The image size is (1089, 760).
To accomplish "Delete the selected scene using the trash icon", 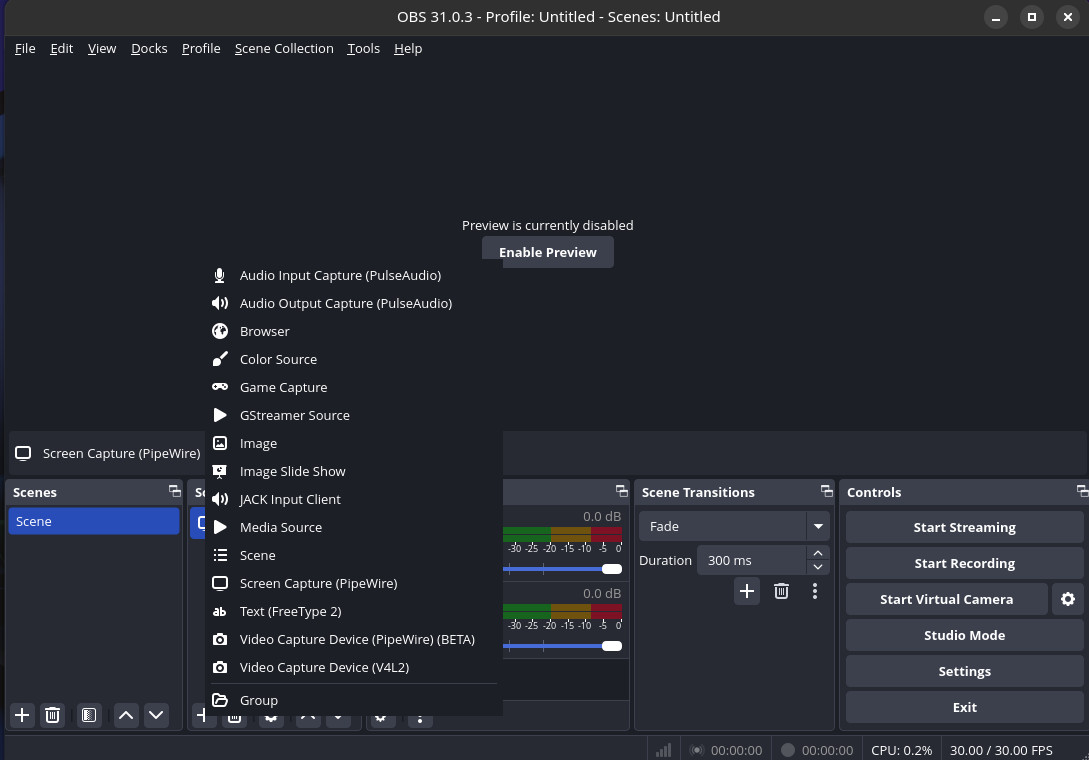I will [x=52, y=715].
